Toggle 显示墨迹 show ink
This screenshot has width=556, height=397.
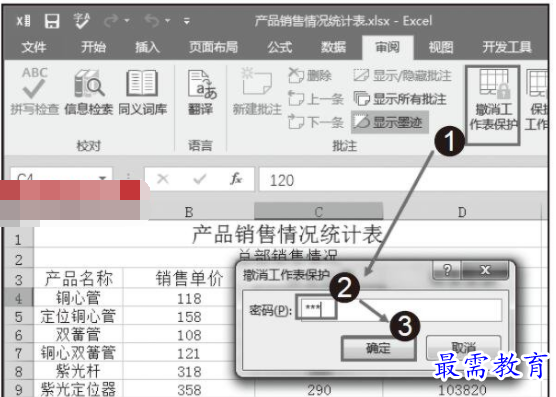pos(390,123)
